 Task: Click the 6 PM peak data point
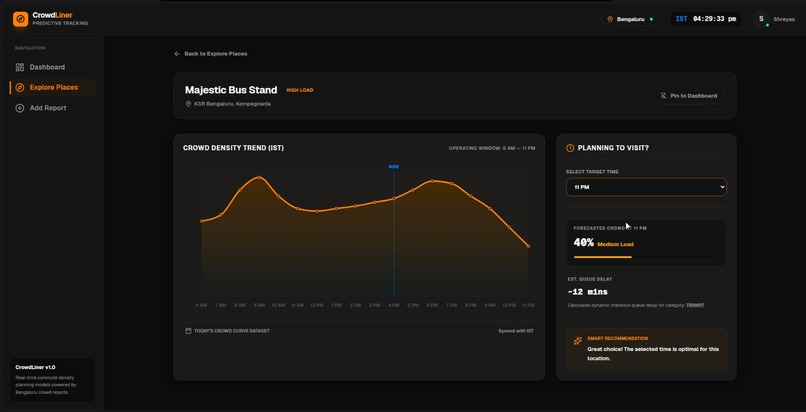432,181
